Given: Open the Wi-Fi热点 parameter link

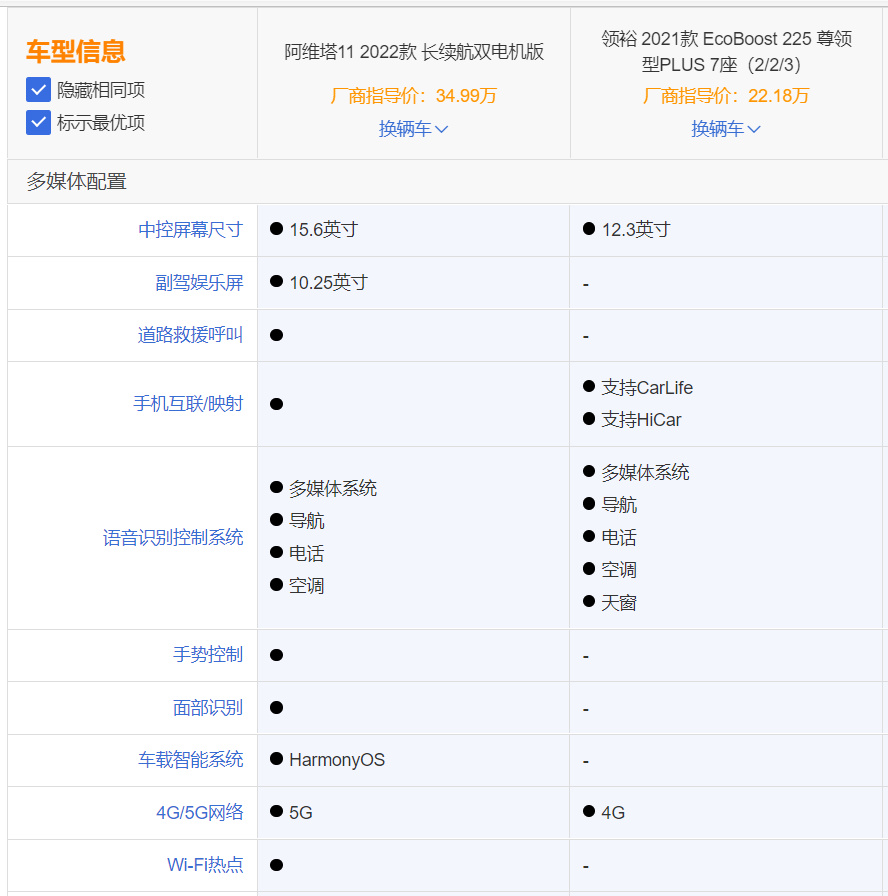Looking at the screenshot, I should click(206, 866).
